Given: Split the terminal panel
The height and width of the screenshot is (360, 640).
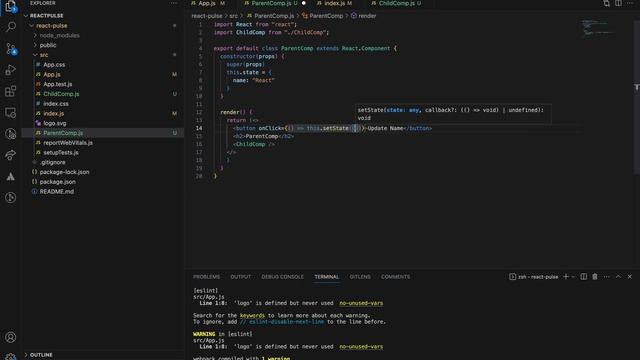Looking at the screenshot, I should coord(584,277).
